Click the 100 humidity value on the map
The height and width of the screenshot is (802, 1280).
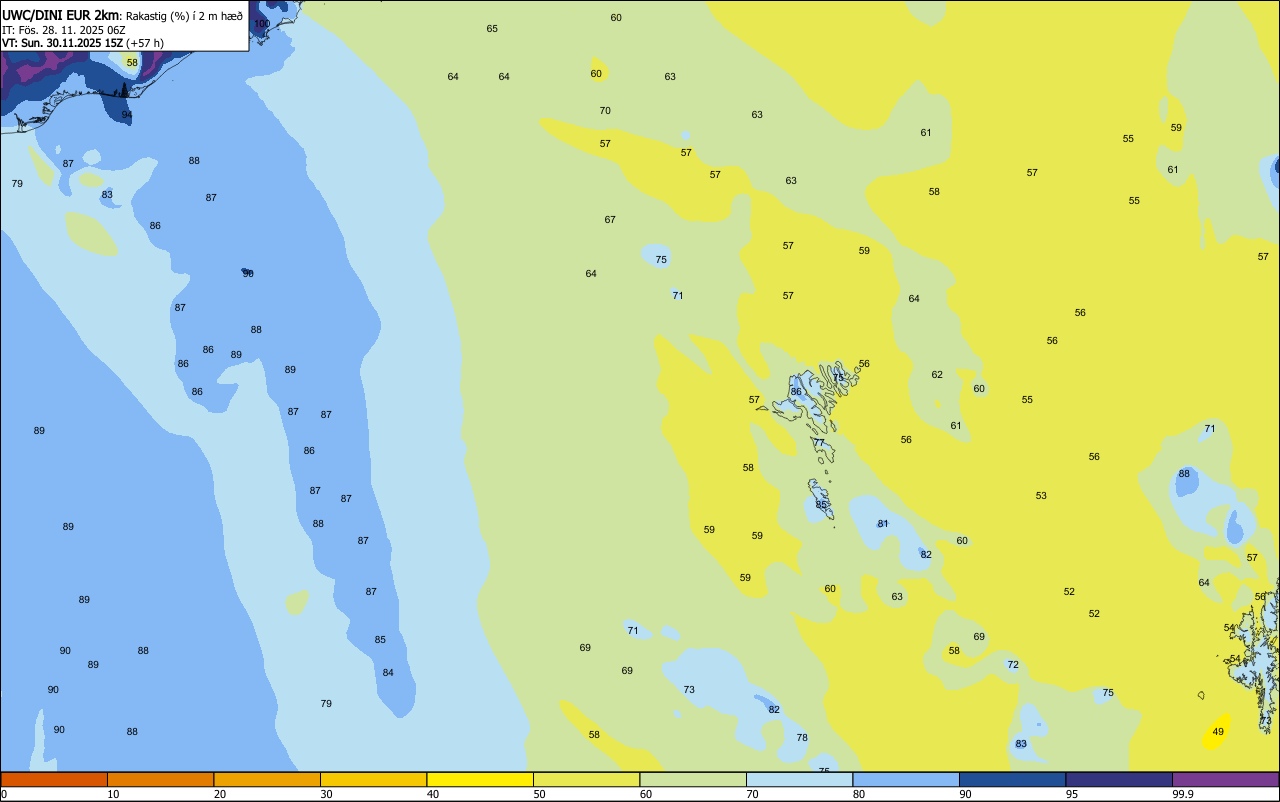262,23
